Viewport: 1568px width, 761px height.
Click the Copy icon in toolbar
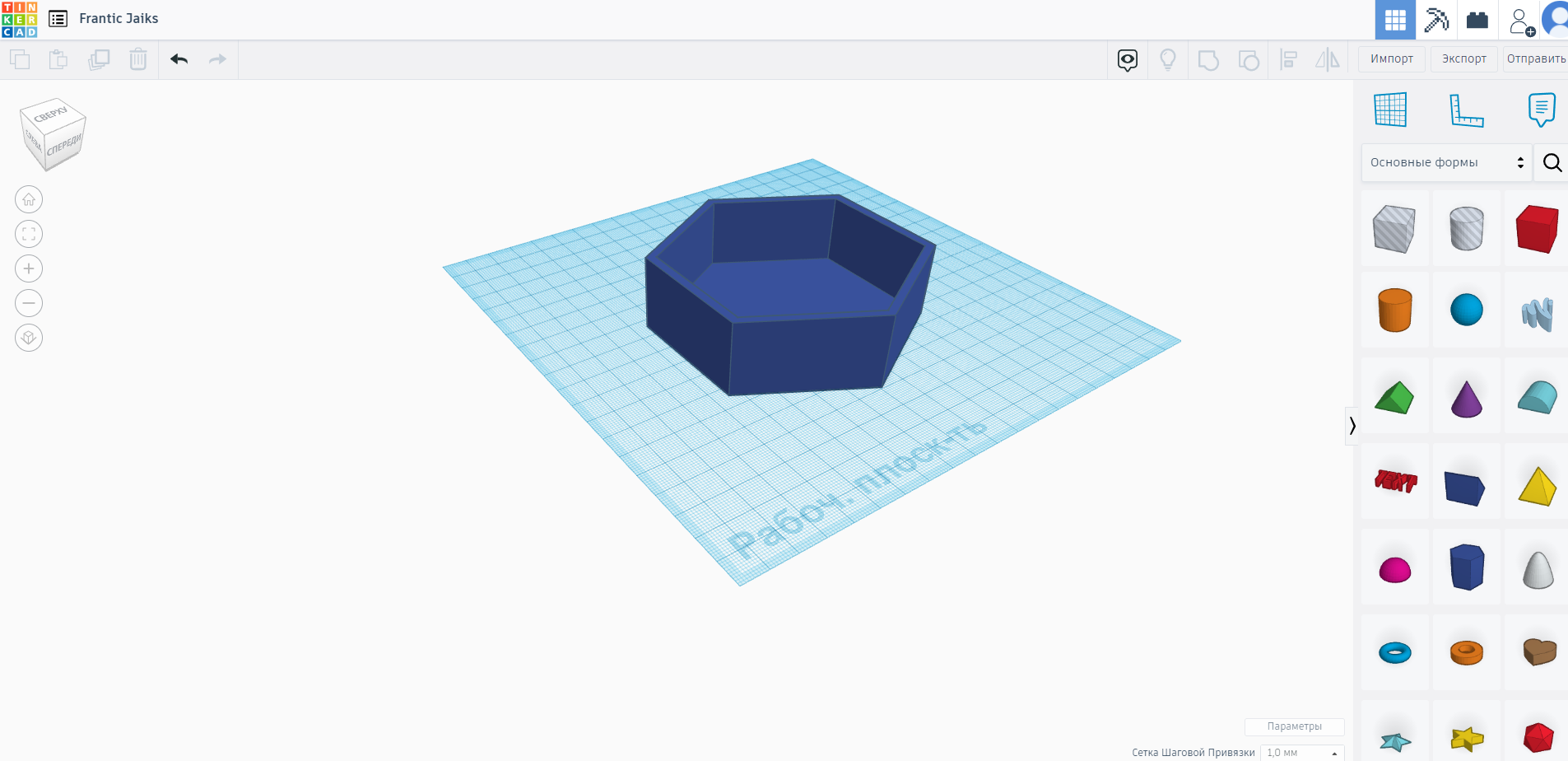point(20,59)
